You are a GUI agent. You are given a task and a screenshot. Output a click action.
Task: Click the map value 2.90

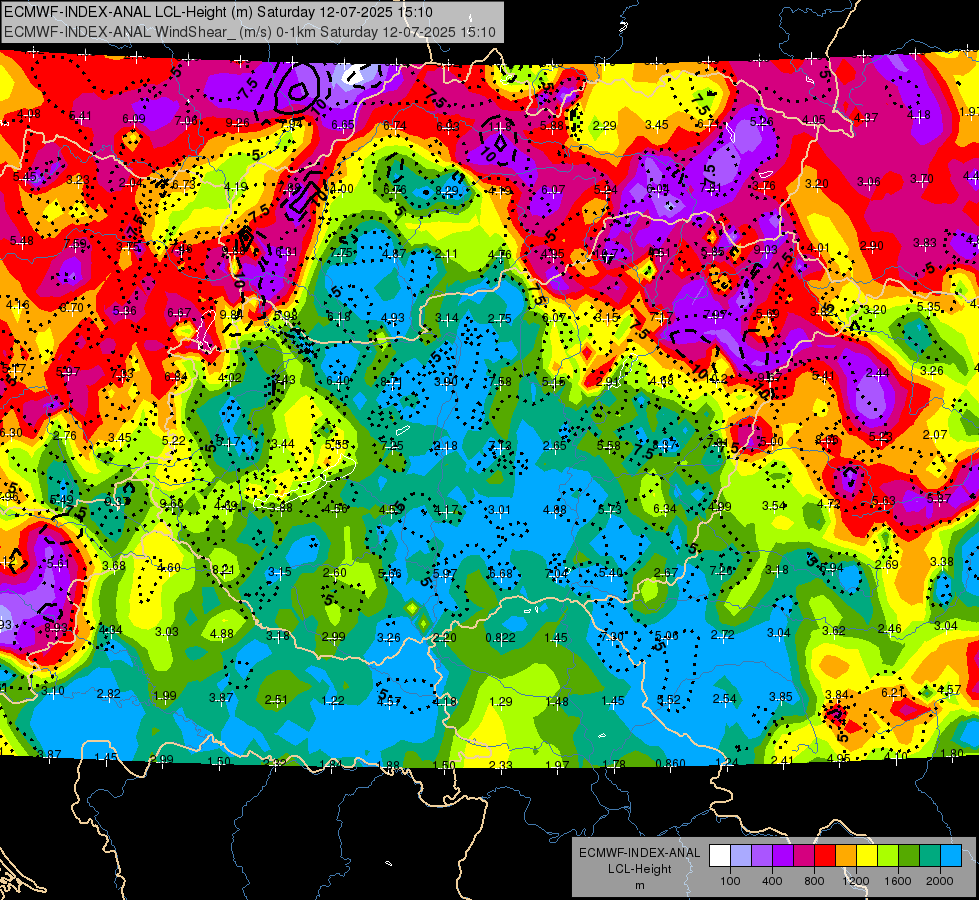(x=871, y=246)
